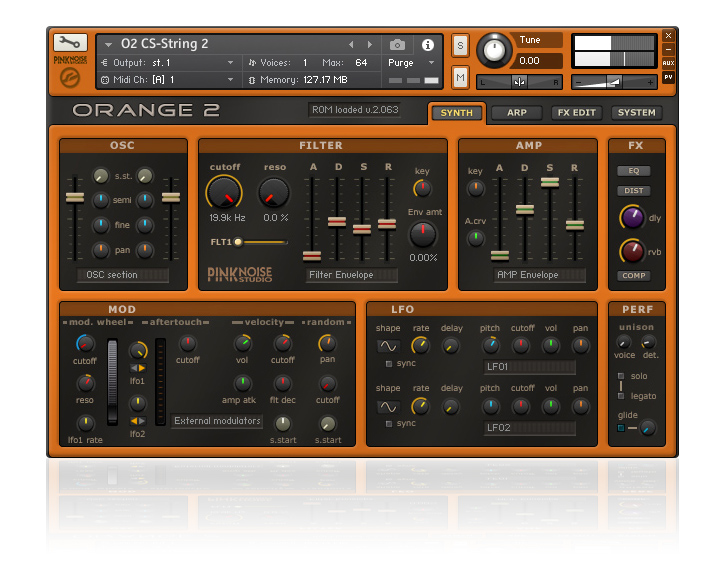Open the LFO1 selector menu
The image size is (720, 580).
[529, 367]
